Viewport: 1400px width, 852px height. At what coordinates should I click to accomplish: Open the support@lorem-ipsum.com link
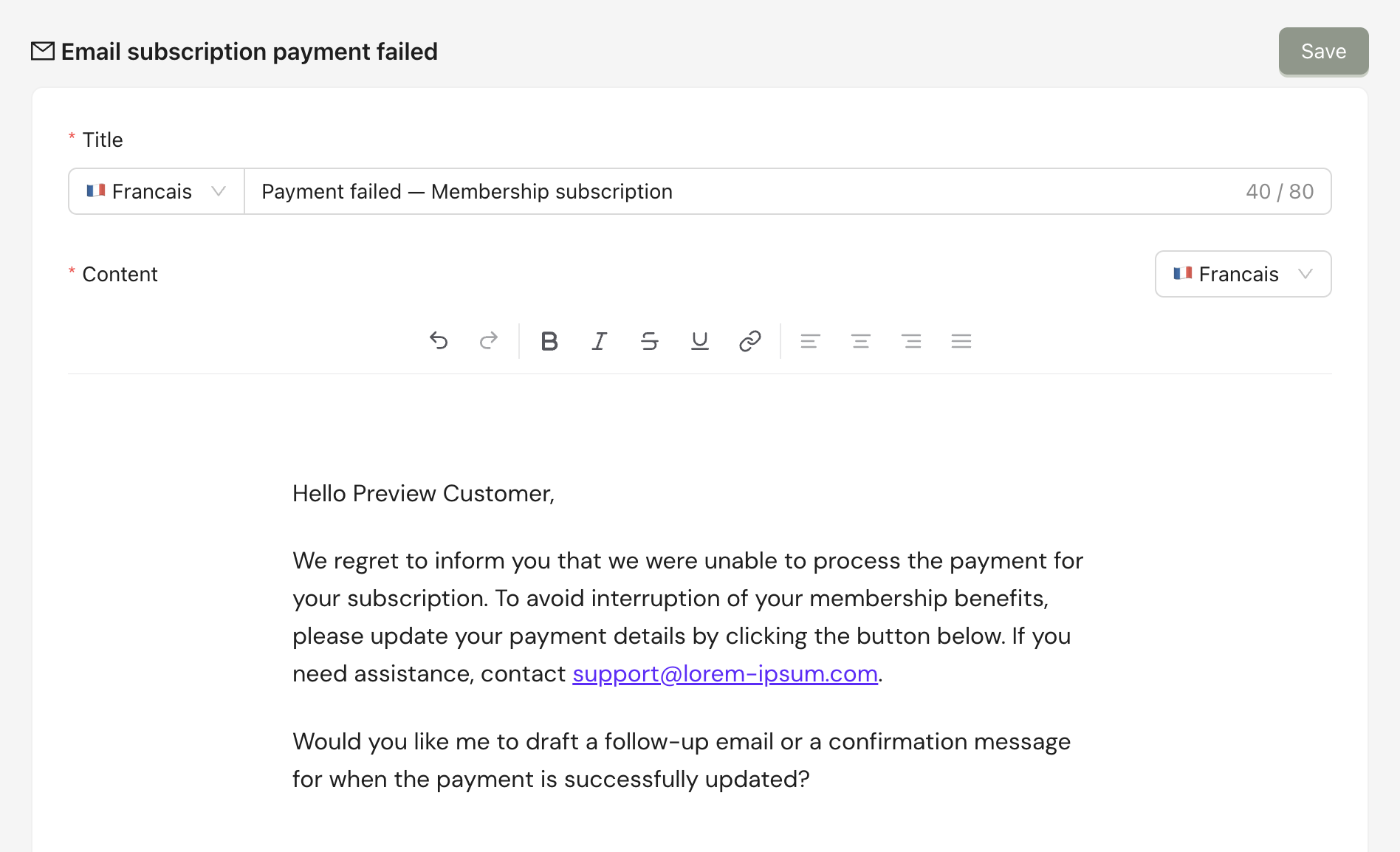click(x=724, y=673)
